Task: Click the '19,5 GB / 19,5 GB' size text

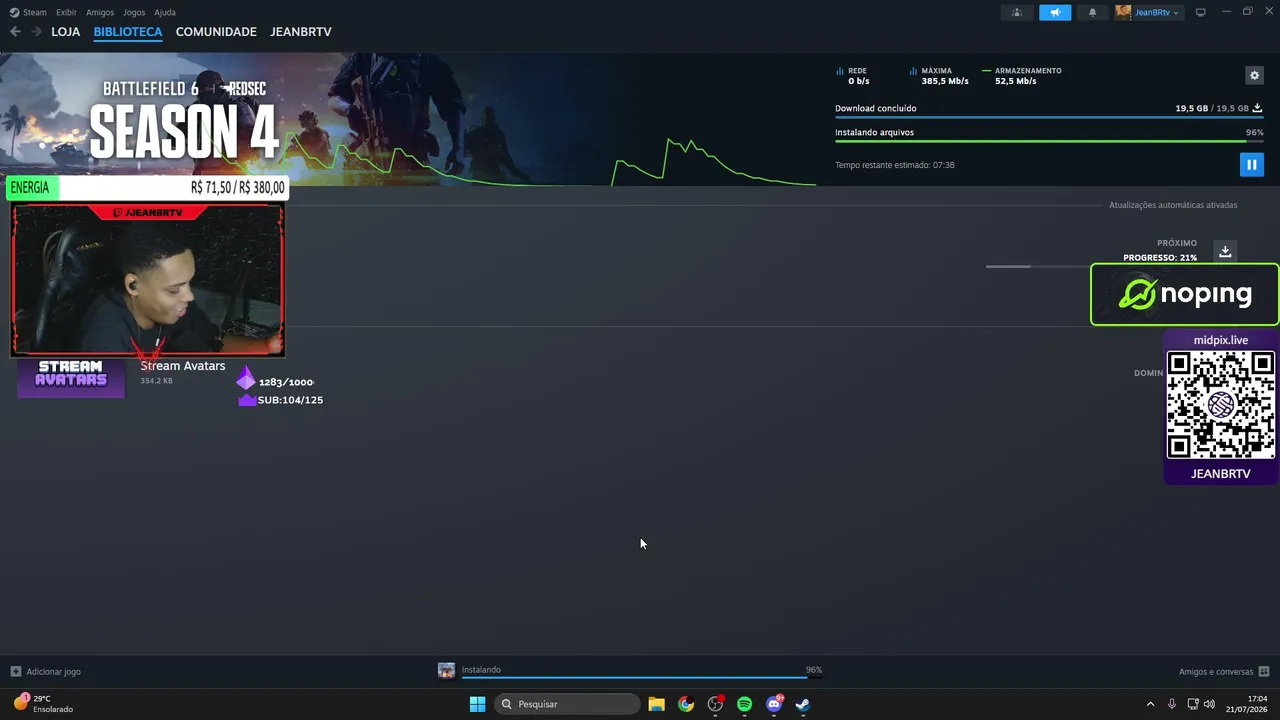Action: [x=1212, y=108]
